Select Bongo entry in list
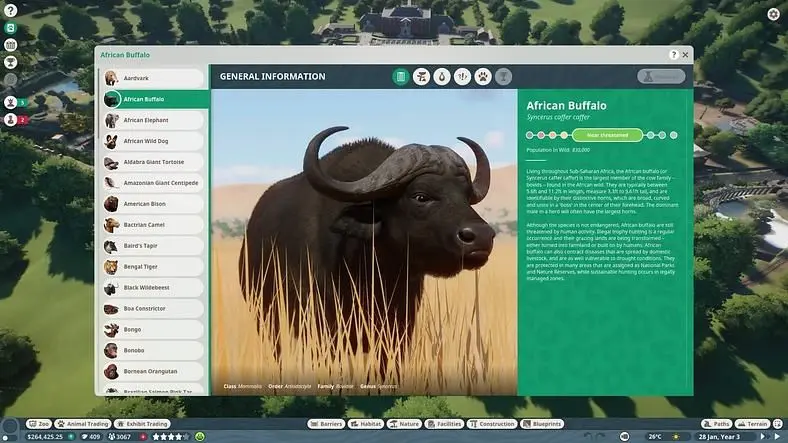Viewport: 788px width, 443px height. [153, 329]
